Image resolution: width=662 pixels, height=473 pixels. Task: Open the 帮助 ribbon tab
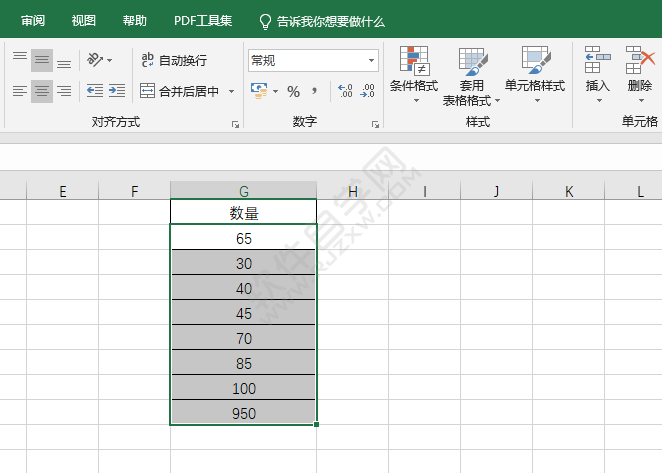(135, 21)
